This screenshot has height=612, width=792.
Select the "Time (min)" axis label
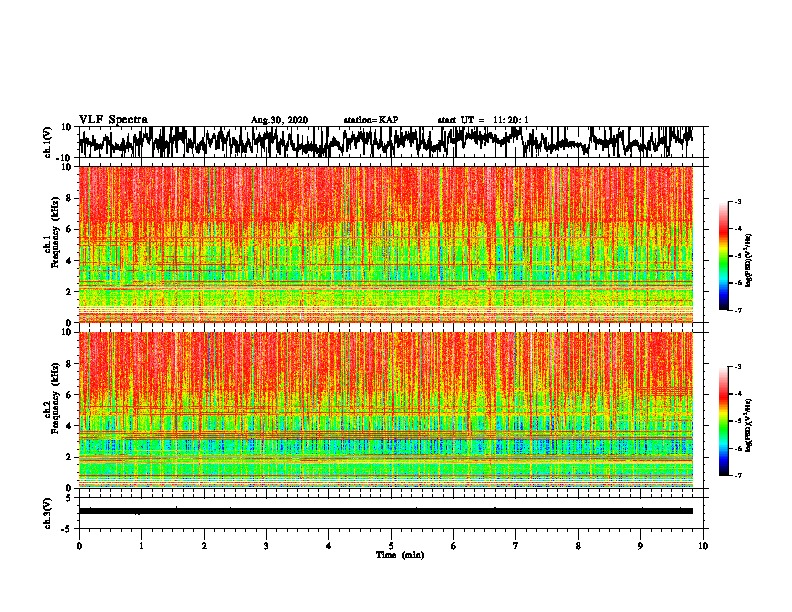pos(400,555)
